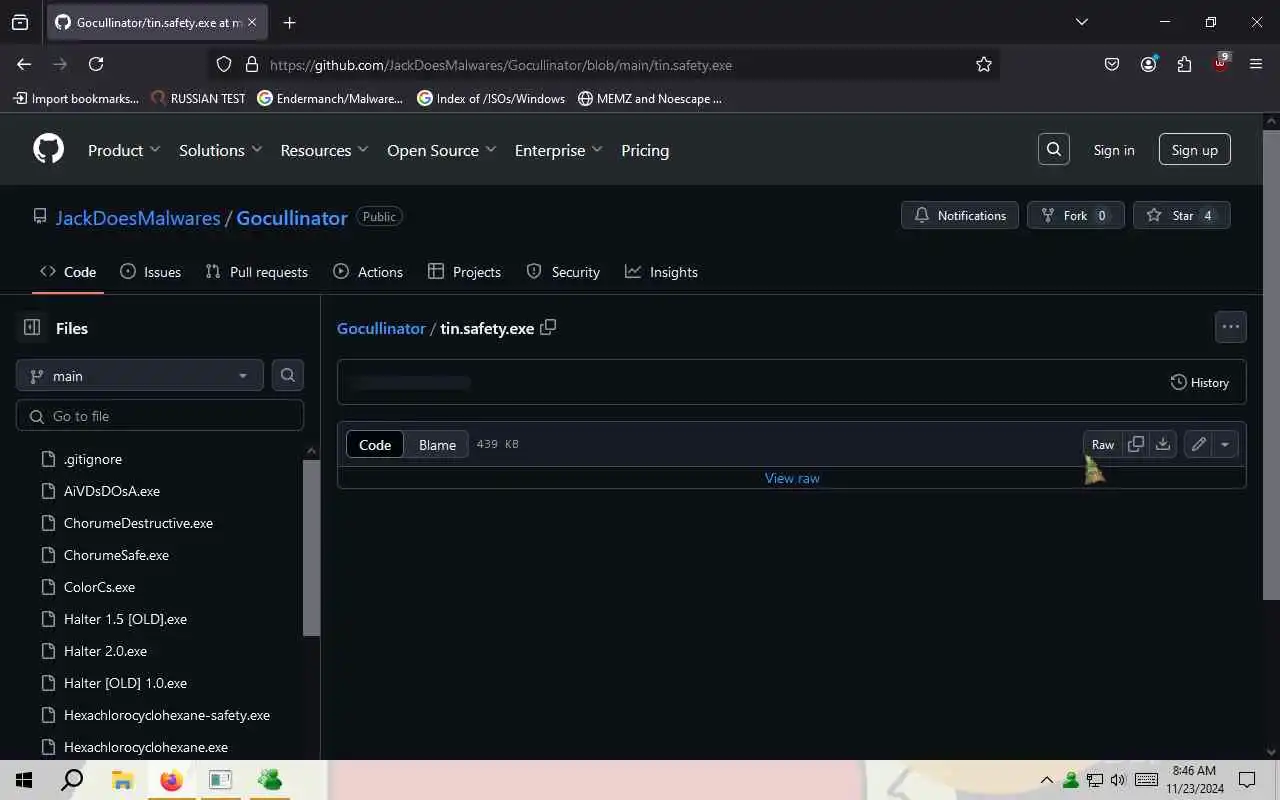The height and width of the screenshot is (800, 1280).
Task: Expand the Resources menu
Action: click(324, 150)
